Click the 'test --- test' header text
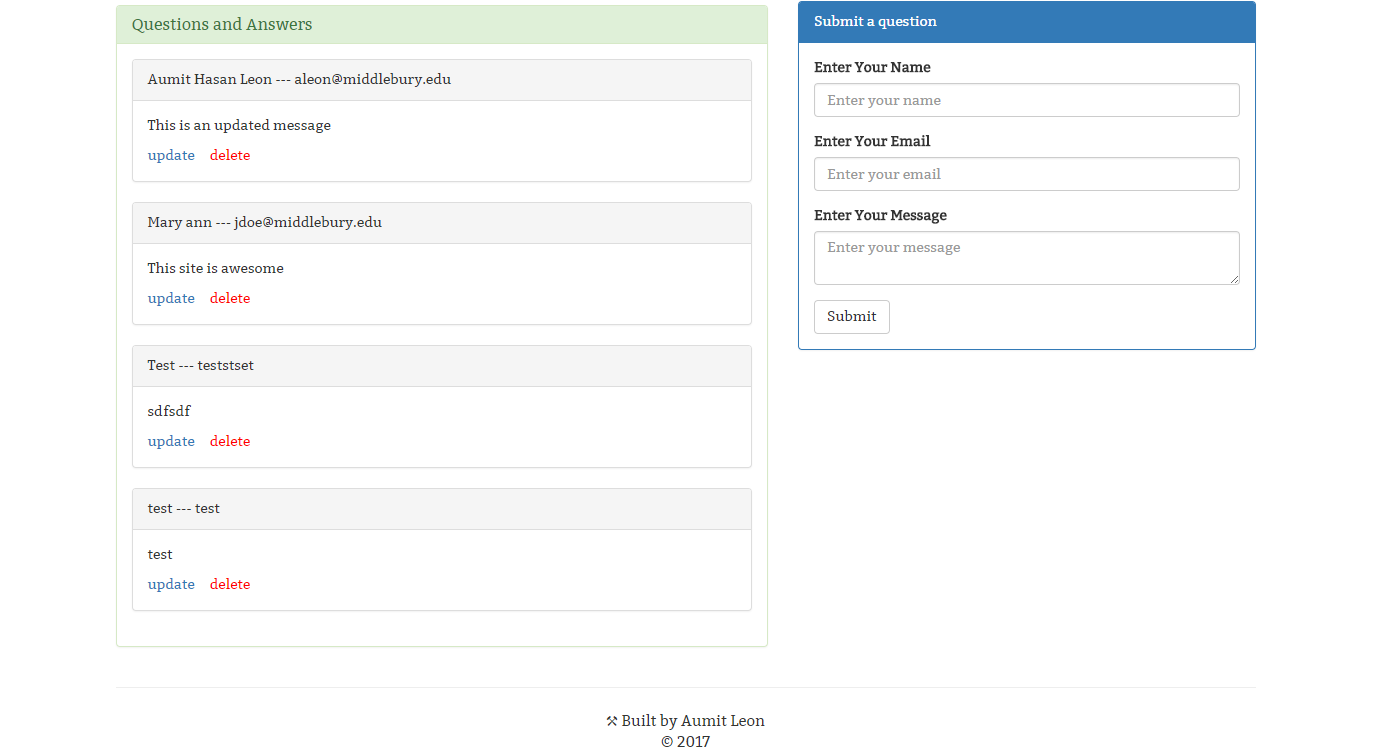The width and height of the screenshot is (1389, 756). (x=184, y=509)
